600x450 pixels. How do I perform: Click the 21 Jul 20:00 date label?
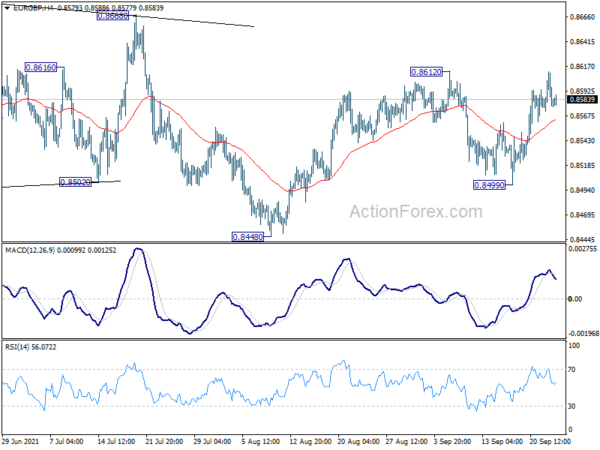tap(164, 441)
